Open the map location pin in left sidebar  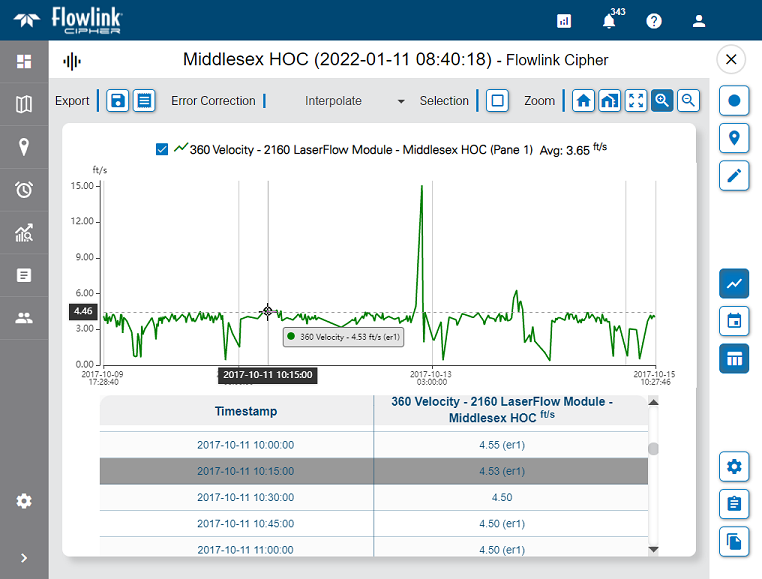pos(24,147)
